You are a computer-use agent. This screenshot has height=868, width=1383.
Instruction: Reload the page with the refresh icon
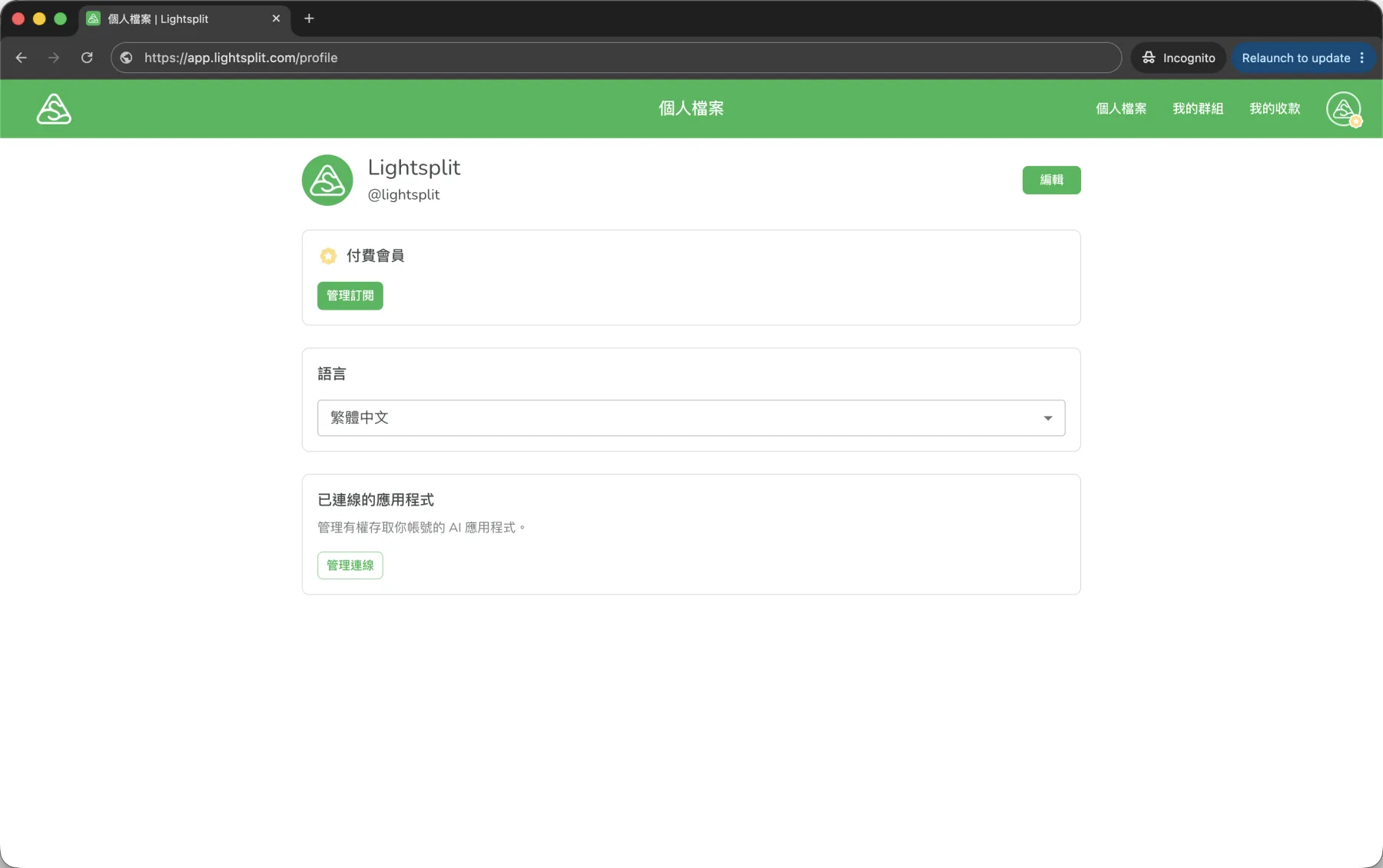pos(87,58)
